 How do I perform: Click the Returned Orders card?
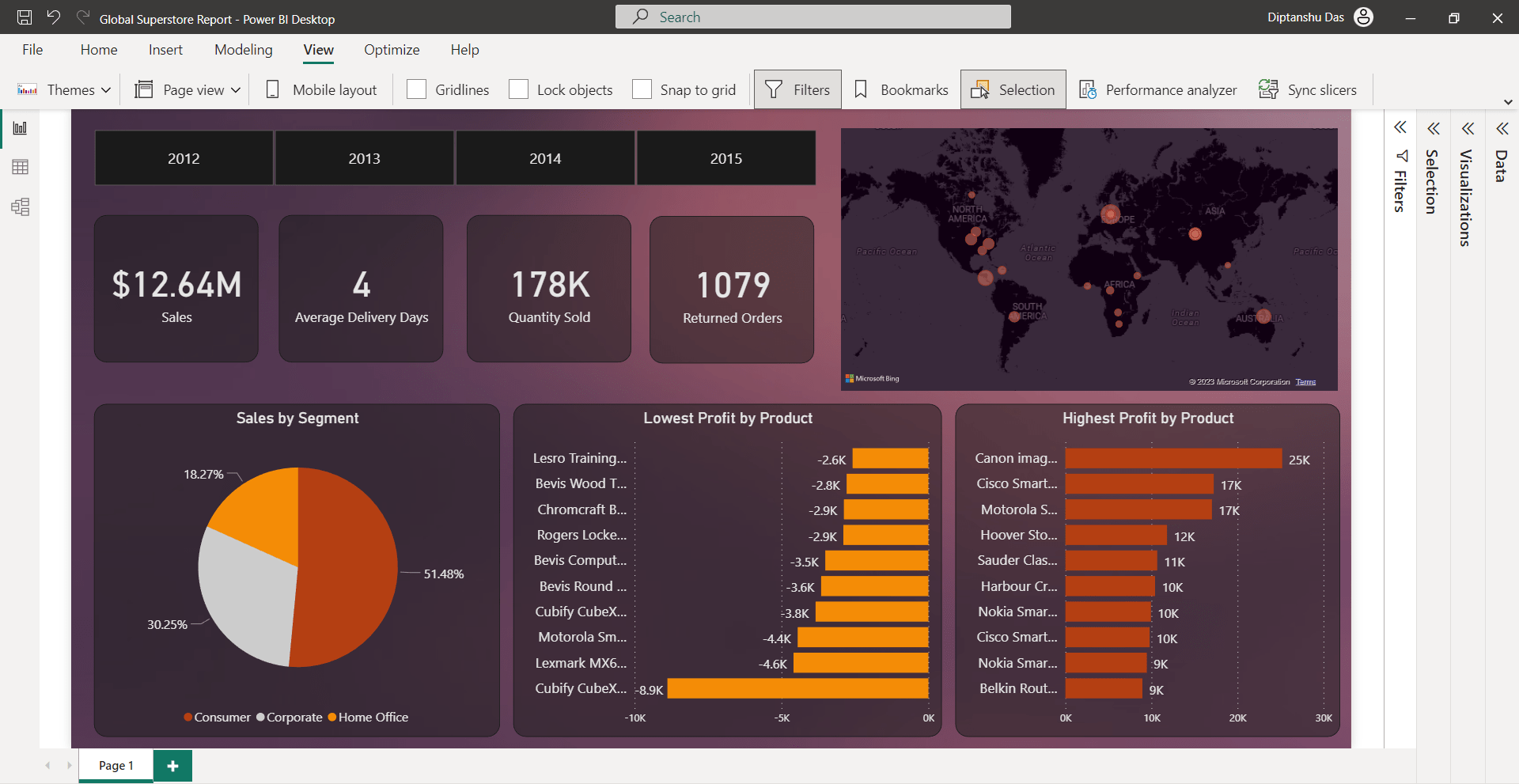coord(732,290)
